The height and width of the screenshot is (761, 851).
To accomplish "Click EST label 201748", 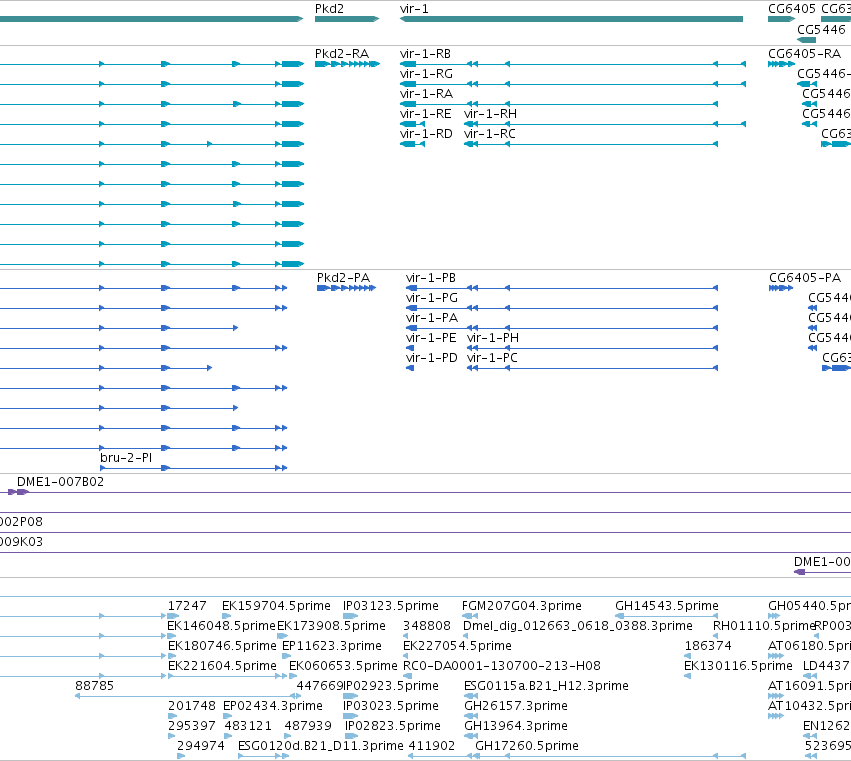I will (x=192, y=706).
